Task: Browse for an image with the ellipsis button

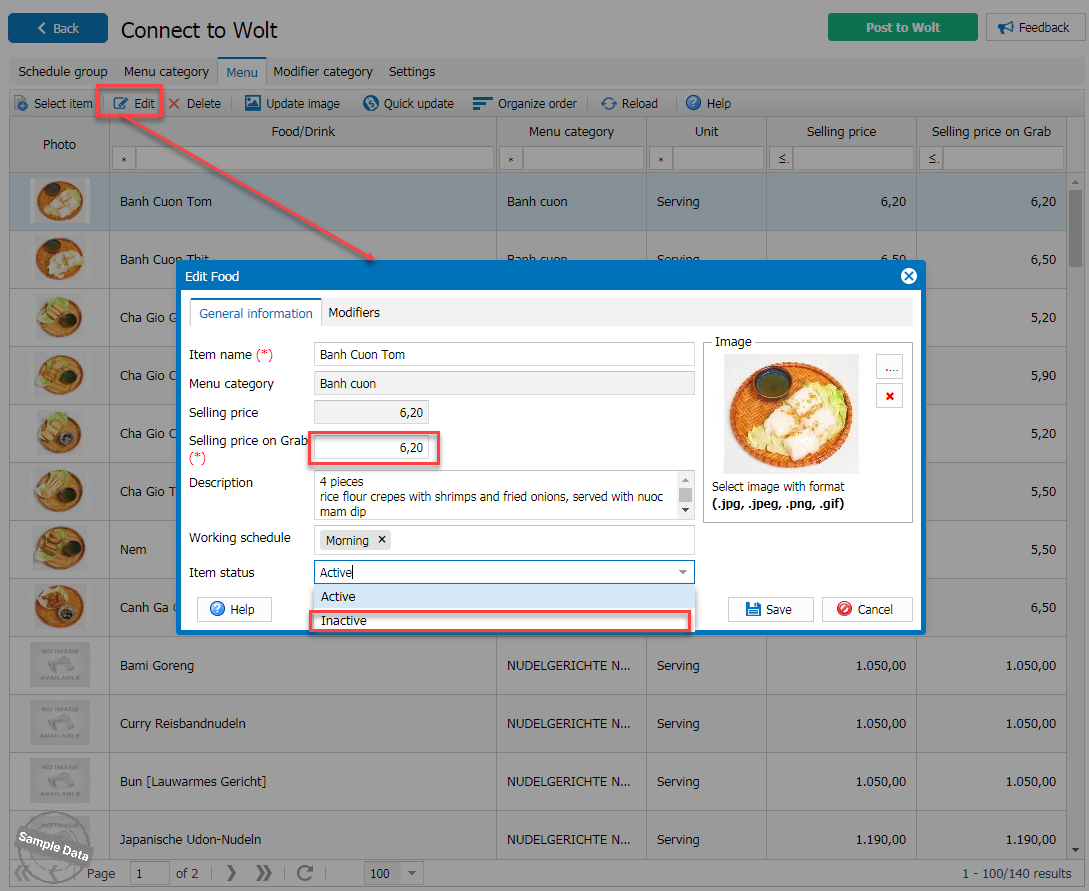Action: tap(890, 367)
